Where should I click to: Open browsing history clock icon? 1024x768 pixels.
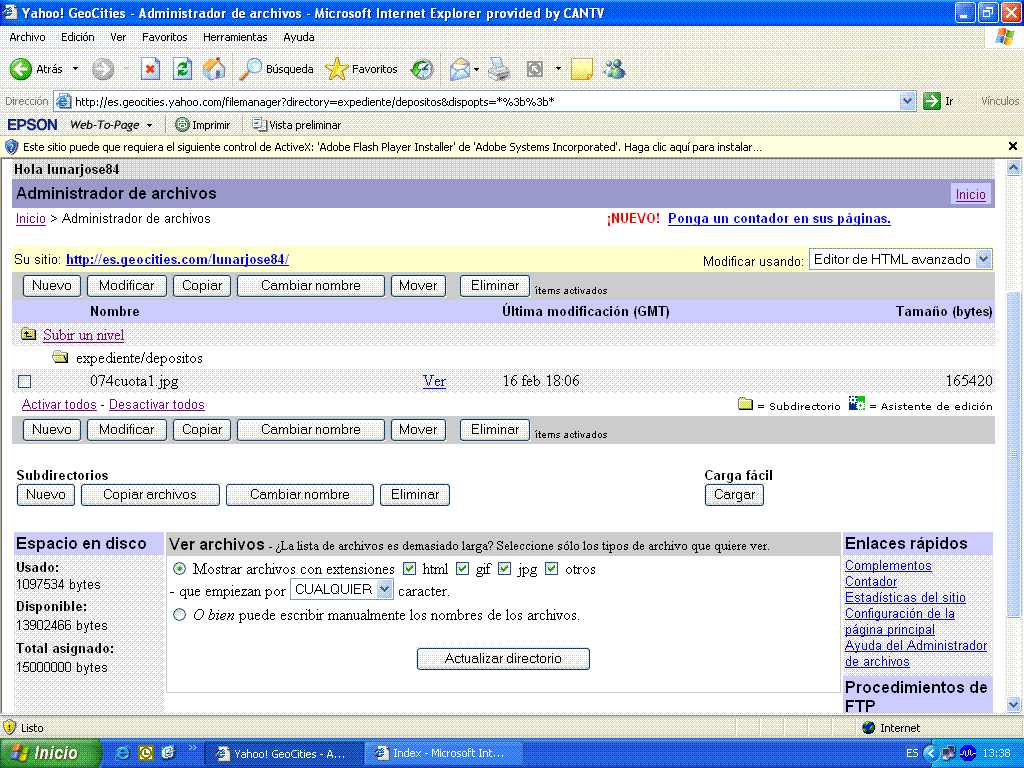(x=422, y=69)
